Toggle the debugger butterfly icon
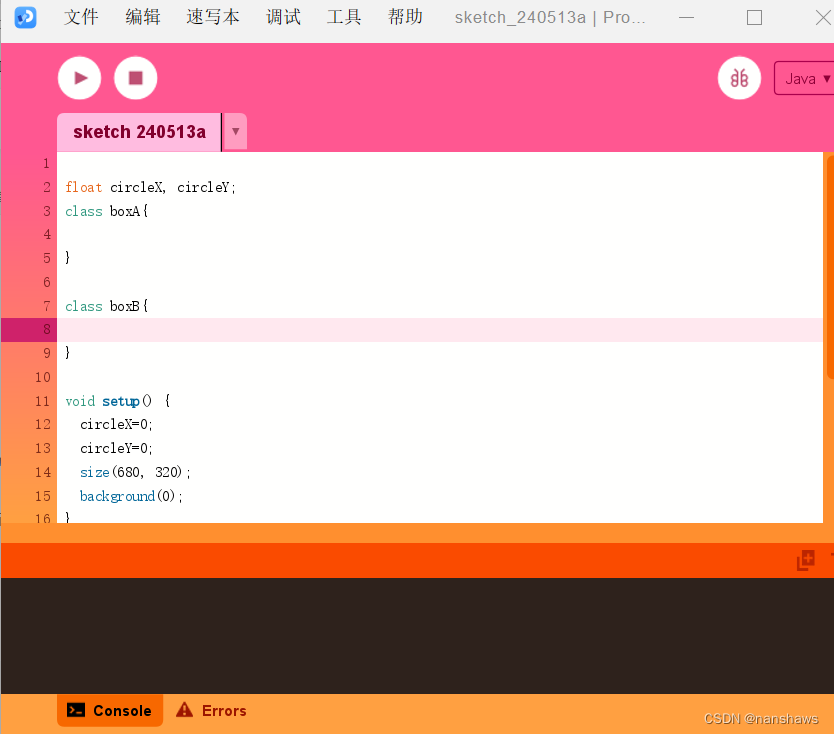Viewport: 834px width, 734px height. [739, 77]
